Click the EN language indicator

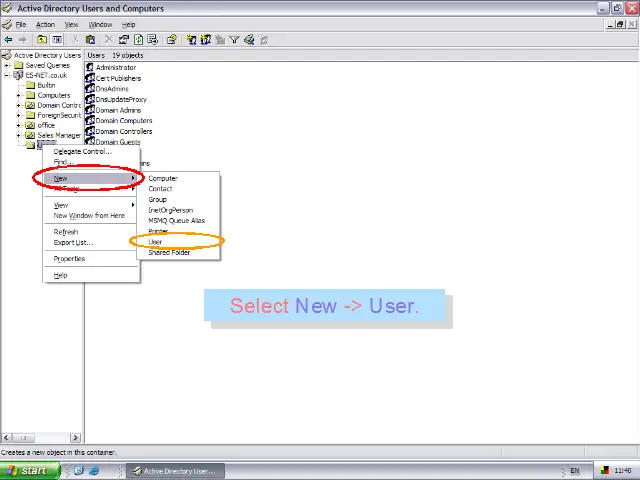(575, 471)
